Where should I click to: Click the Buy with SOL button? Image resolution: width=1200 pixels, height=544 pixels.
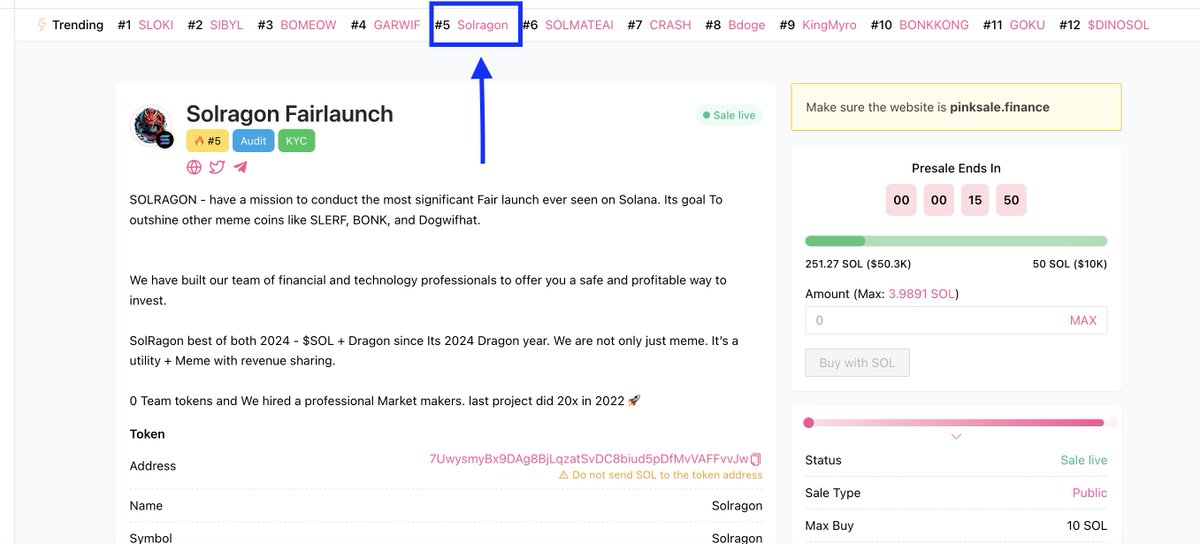[857, 362]
